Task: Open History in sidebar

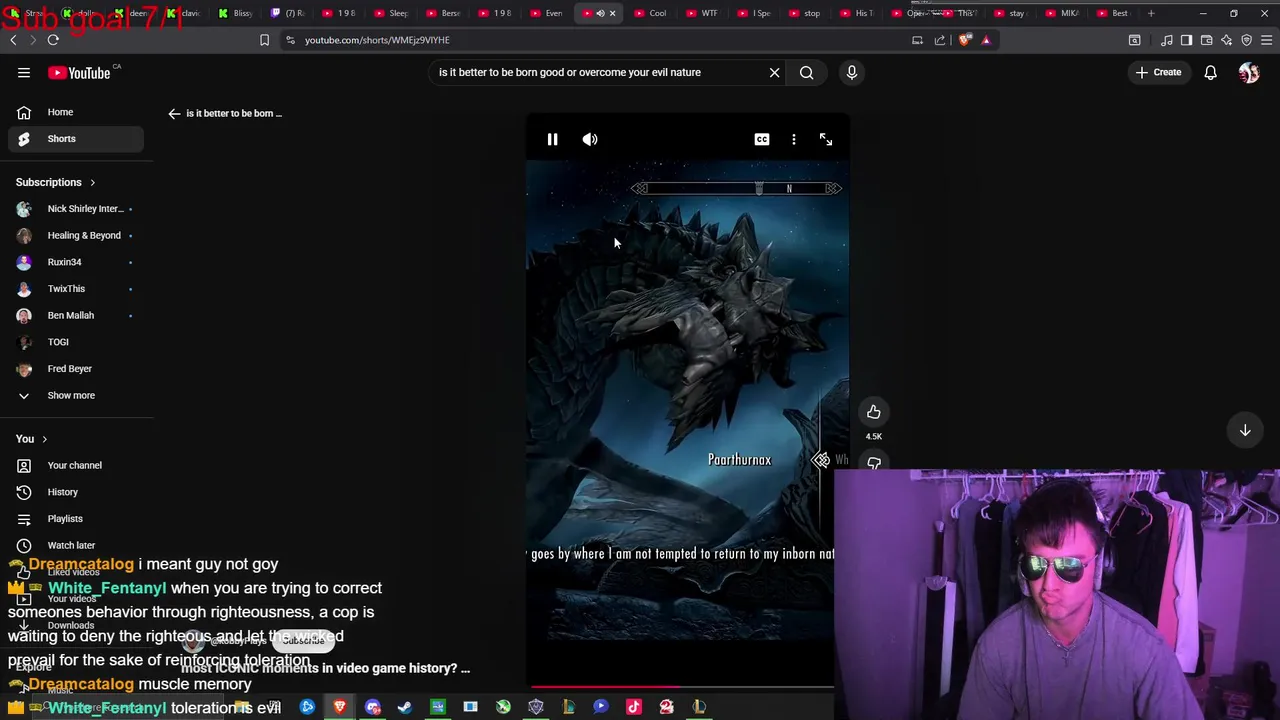Action: point(76,492)
